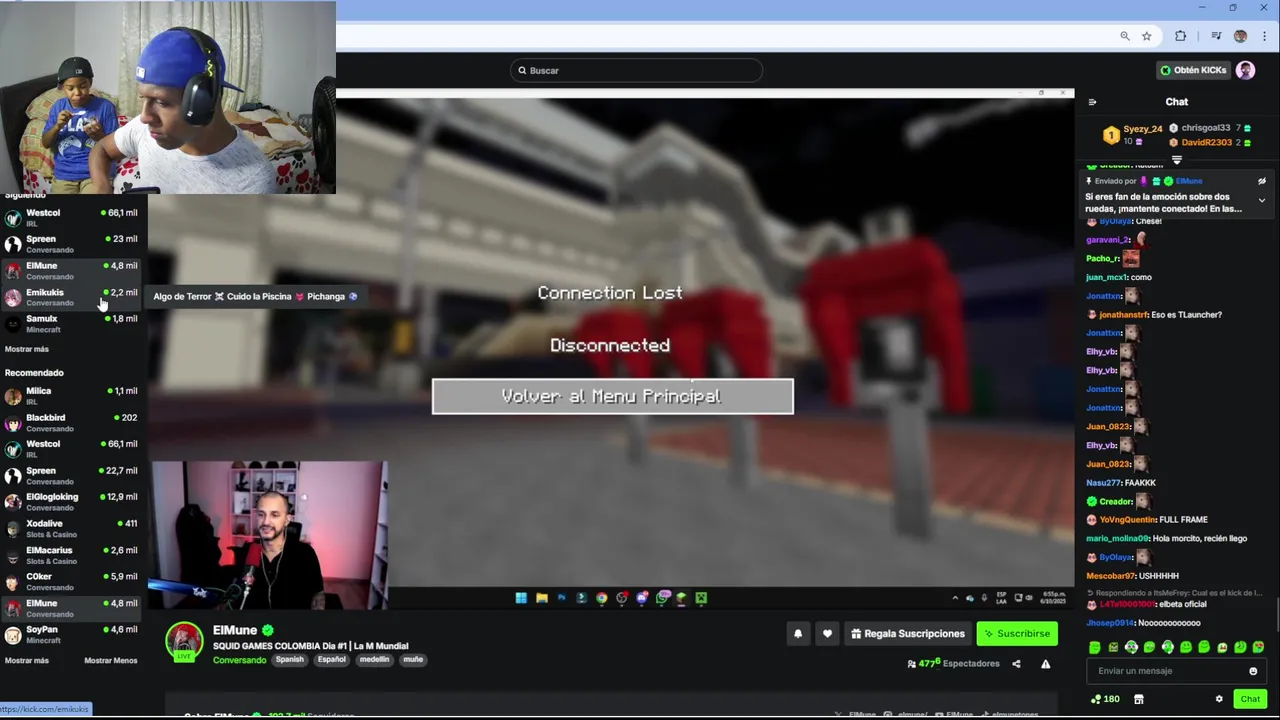Click Volver al Menu Principal in Minecraft
The image size is (1280, 720).
[613, 396]
